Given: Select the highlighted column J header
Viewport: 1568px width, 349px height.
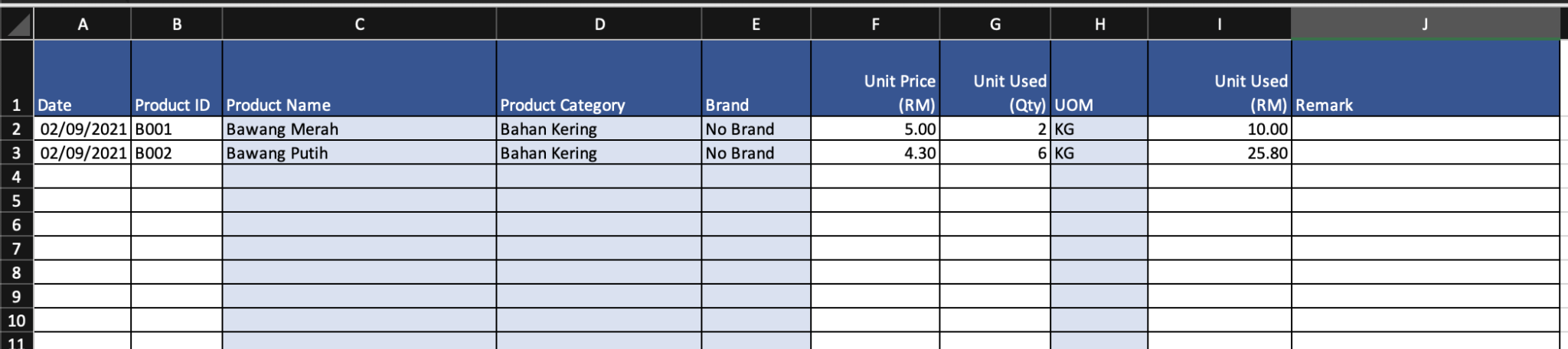Looking at the screenshot, I should pos(1425,24).
